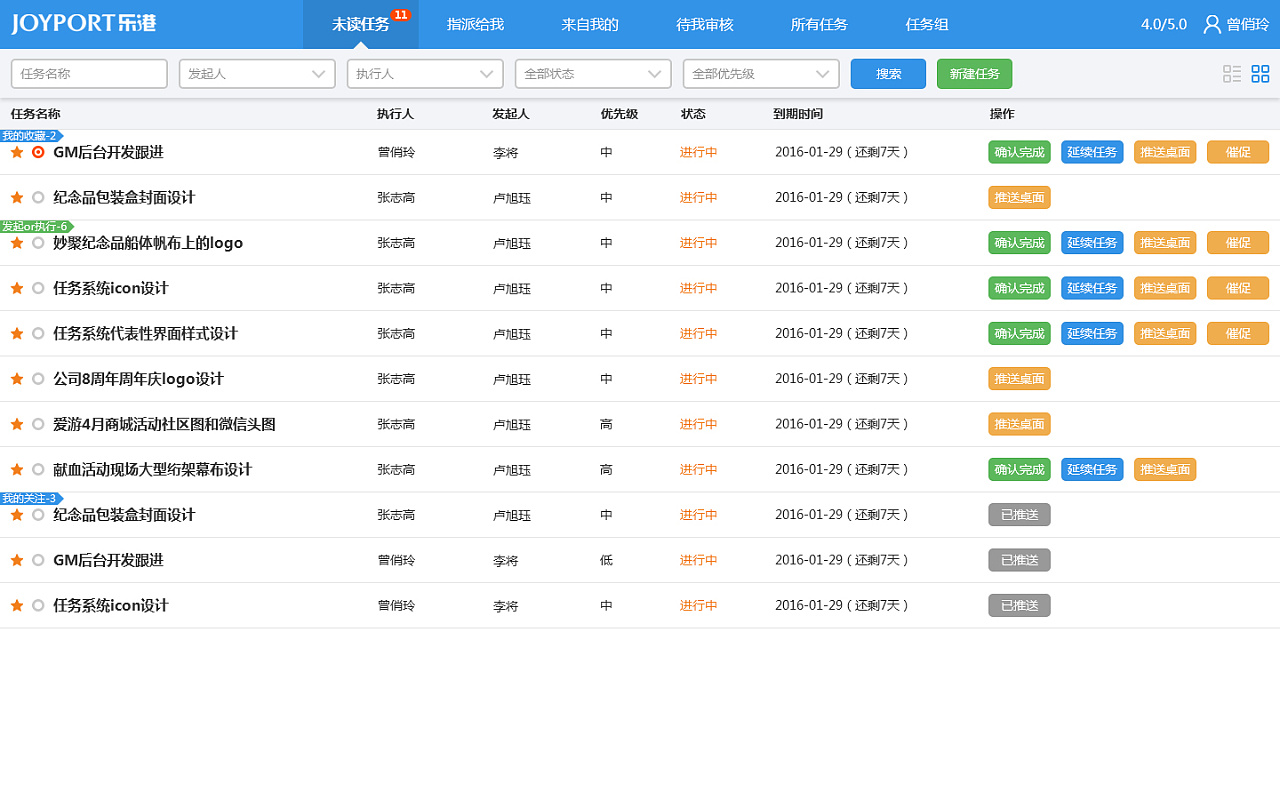Click 已推送 on the low-priority GM后台开发跟进 row
The height and width of the screenshot is (800, 1280).
(x=1019, y=560)
